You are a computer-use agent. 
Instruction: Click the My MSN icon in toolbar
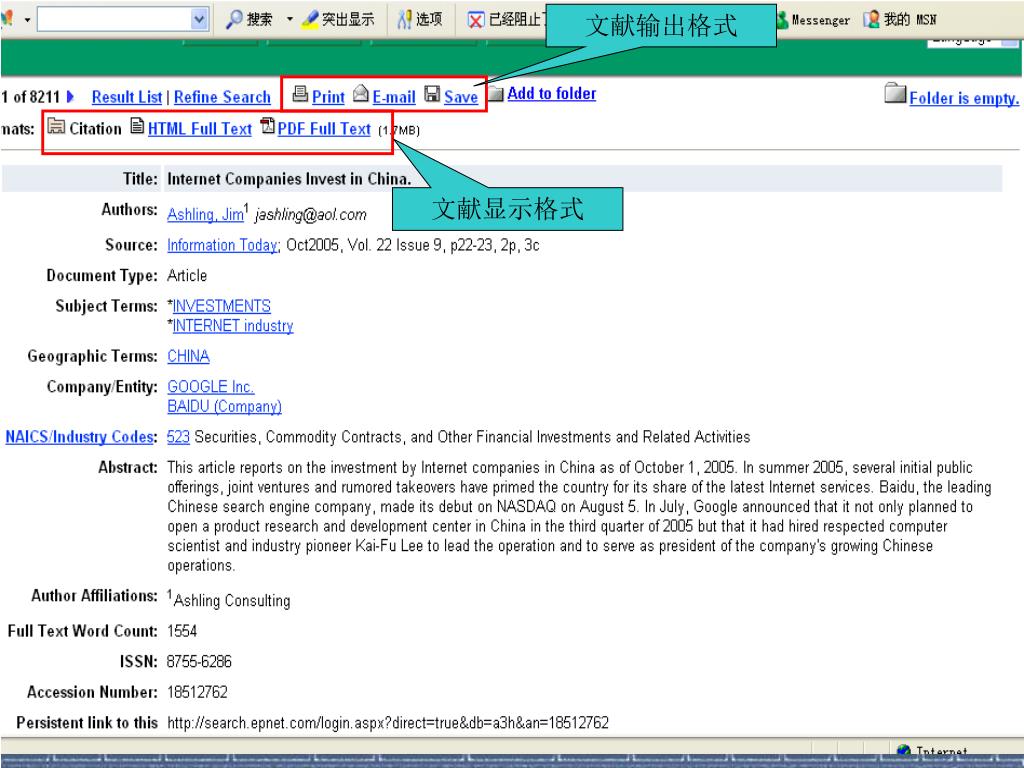[x=871, y=20]
